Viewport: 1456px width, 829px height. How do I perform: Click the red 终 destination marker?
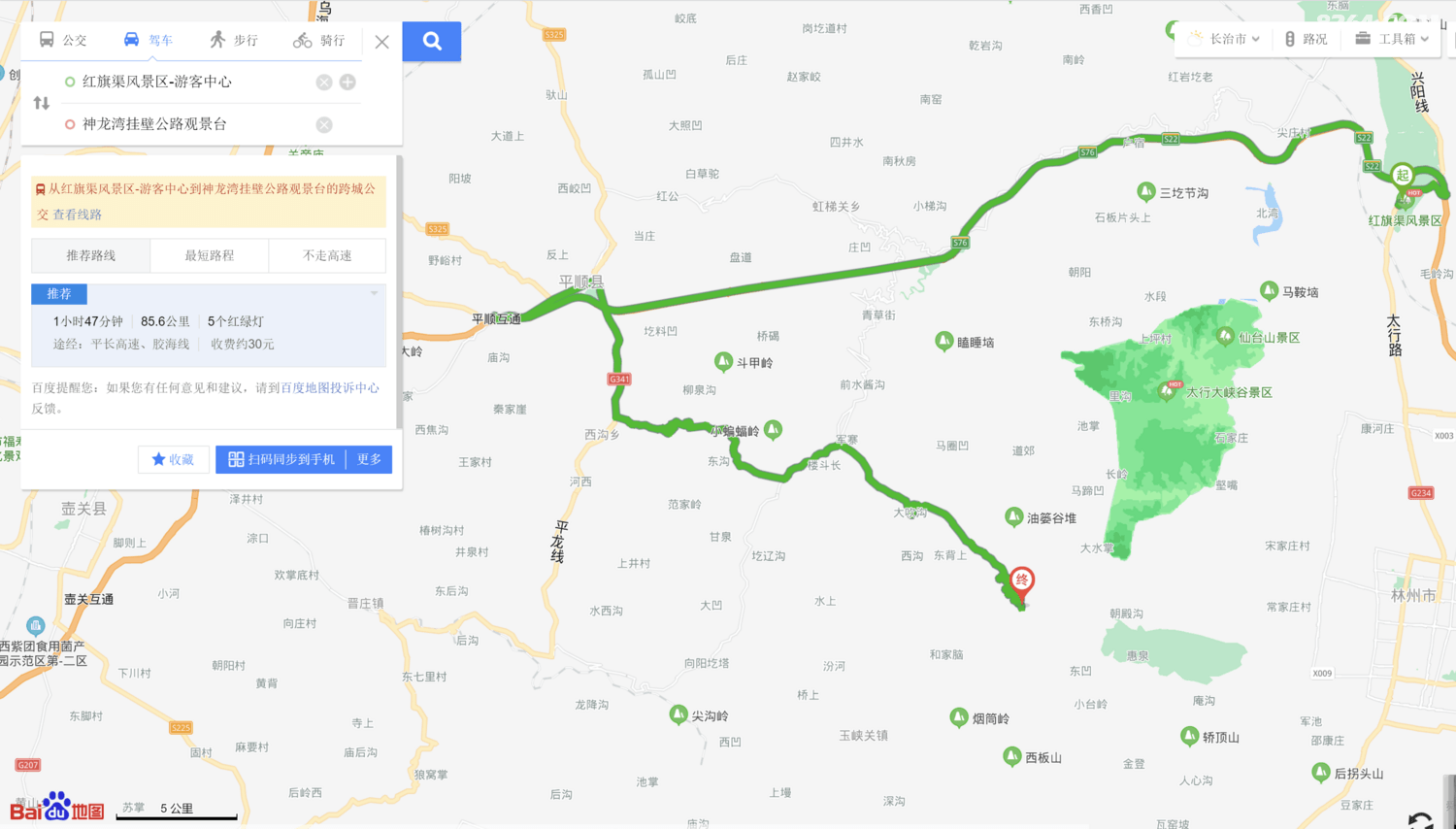point(1021,580)
